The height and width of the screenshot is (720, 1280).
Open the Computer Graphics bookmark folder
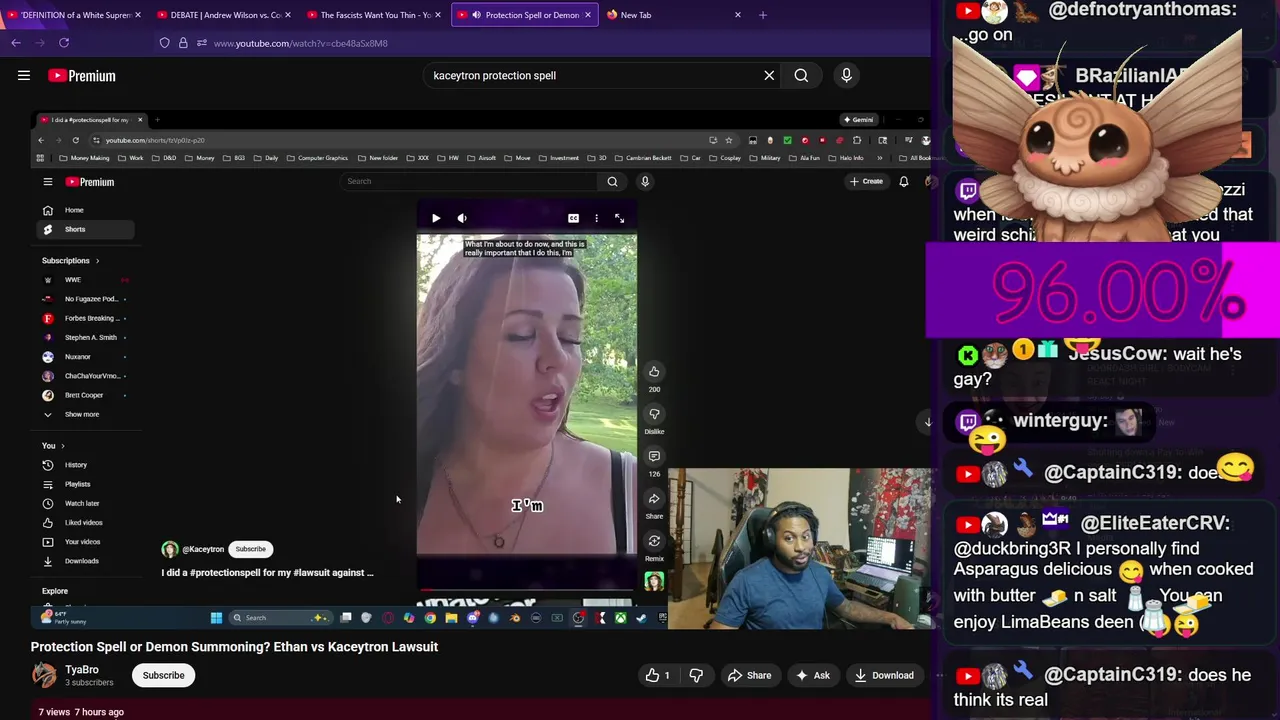(317, 158)
